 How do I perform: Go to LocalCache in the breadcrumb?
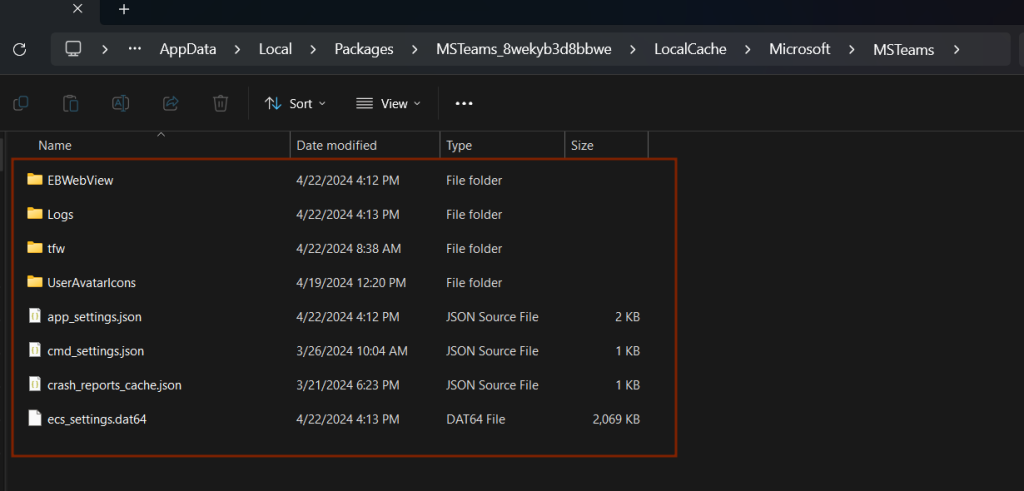tap(690, 49)
